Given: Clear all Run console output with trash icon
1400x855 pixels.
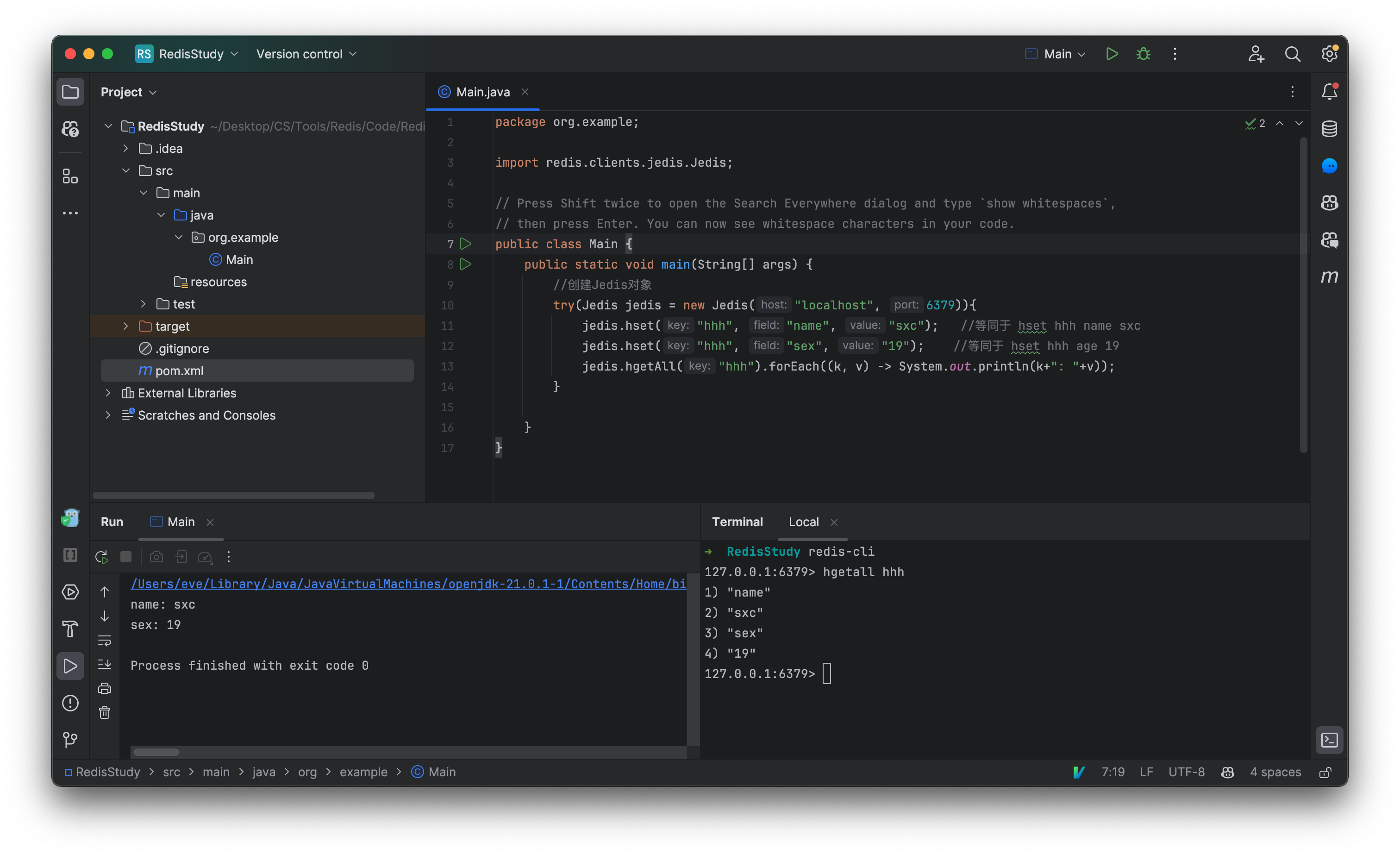Looking at the screenshot, I should coord(105,712).
